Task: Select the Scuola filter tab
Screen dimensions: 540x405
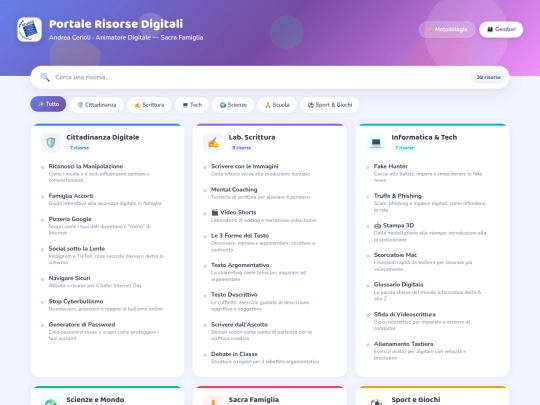Action: click(x=277, y=105)
